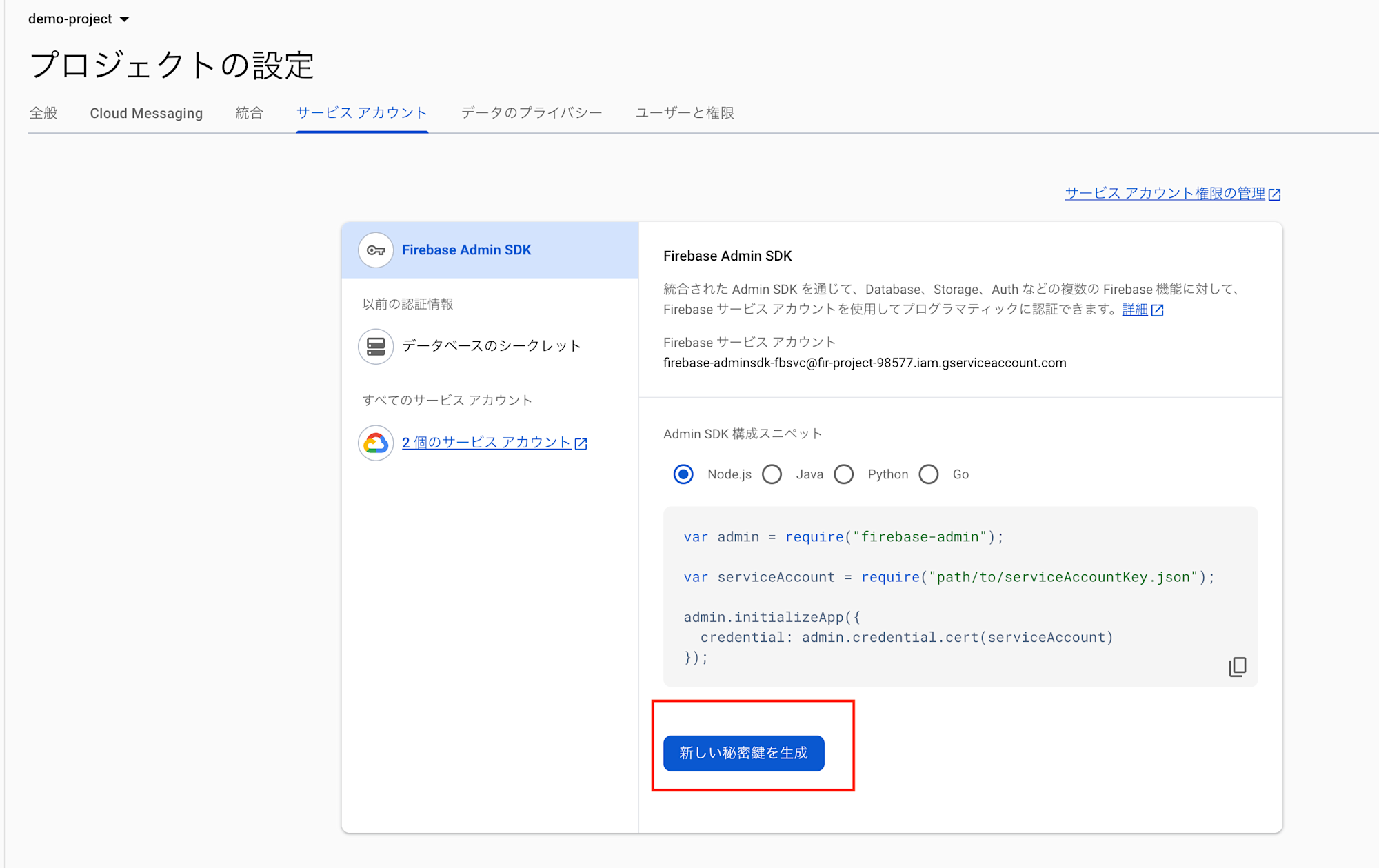Click the service account email address
Screen dimensions: 1379x868
click(x=865, y=363)
